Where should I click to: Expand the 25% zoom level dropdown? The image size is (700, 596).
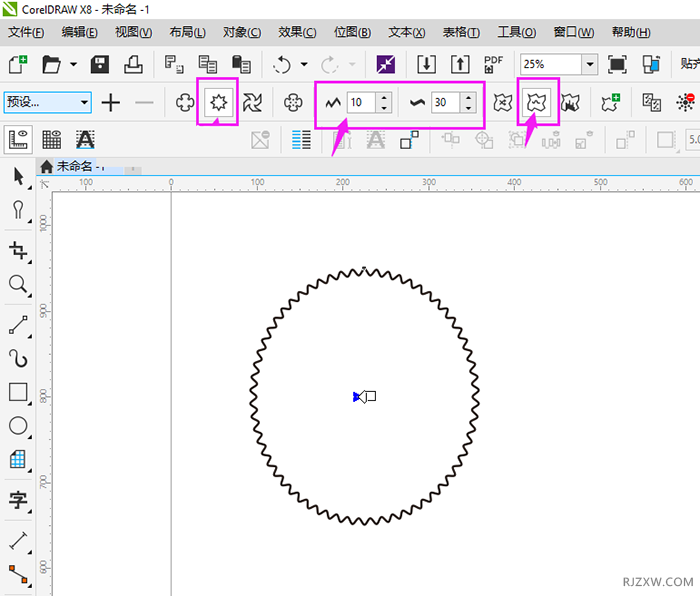tap(589, 65)
